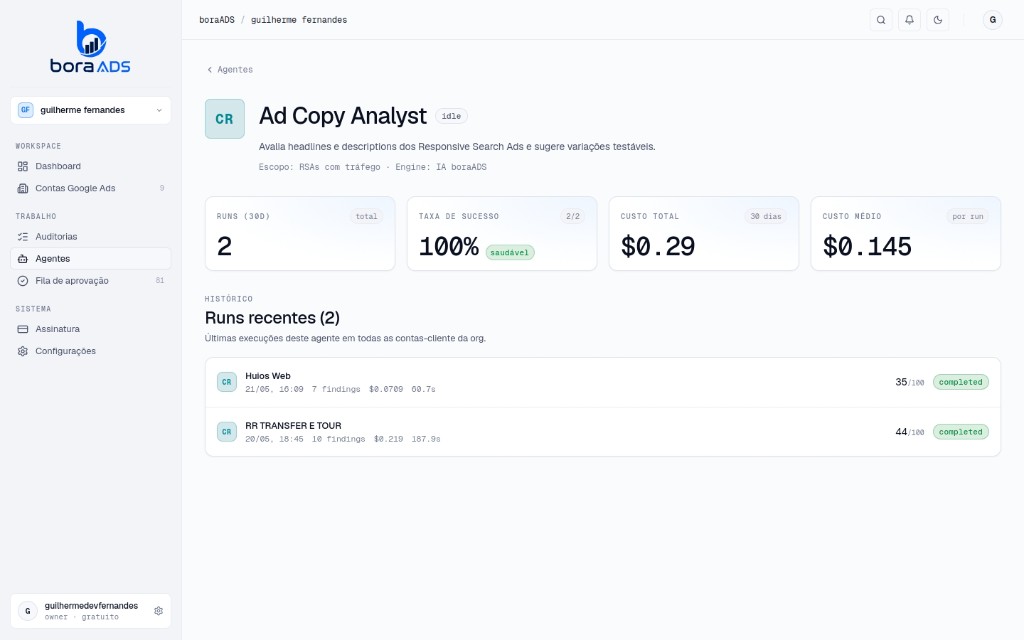The image size is (1024, 640).
Task: Click the Contas Google Ads building icon
Action: 23,188
